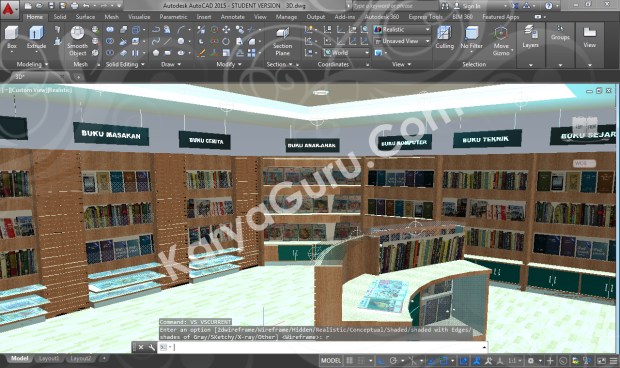Click the keyword search input field
620x368 pixels.
[394, 6]
